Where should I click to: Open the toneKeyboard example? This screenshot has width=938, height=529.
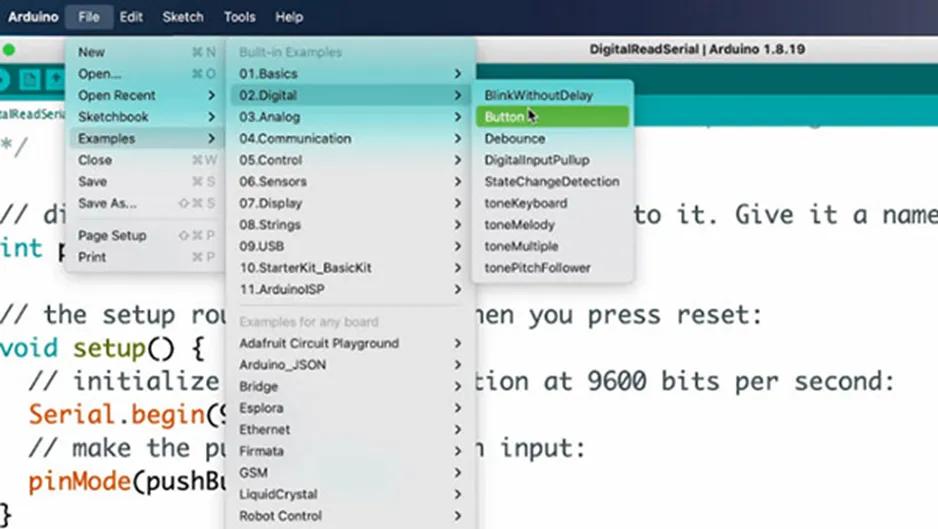[552, 203]
